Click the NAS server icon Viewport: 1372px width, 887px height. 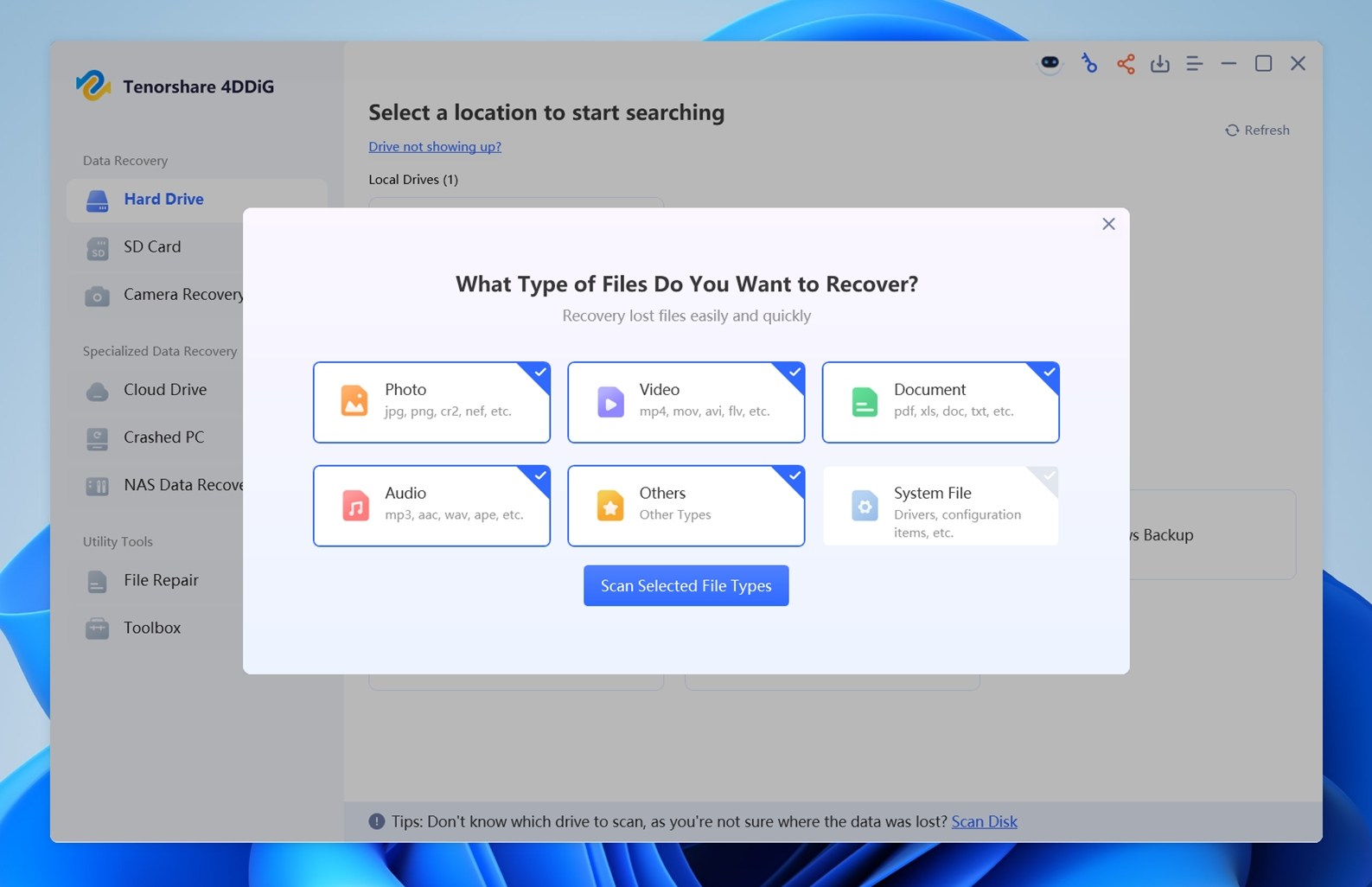click(97, 486)
